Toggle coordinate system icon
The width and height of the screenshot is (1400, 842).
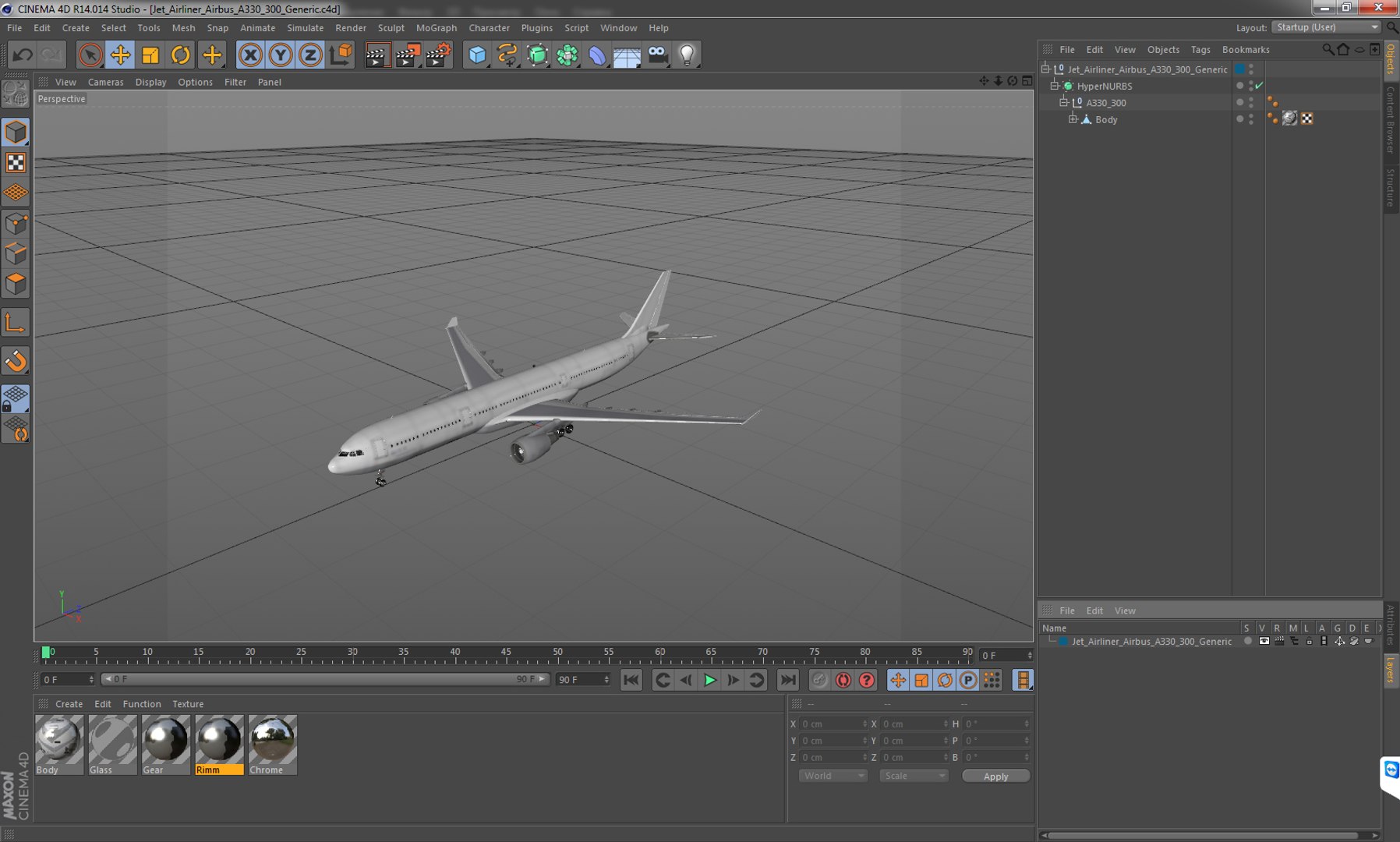[341, 55]
